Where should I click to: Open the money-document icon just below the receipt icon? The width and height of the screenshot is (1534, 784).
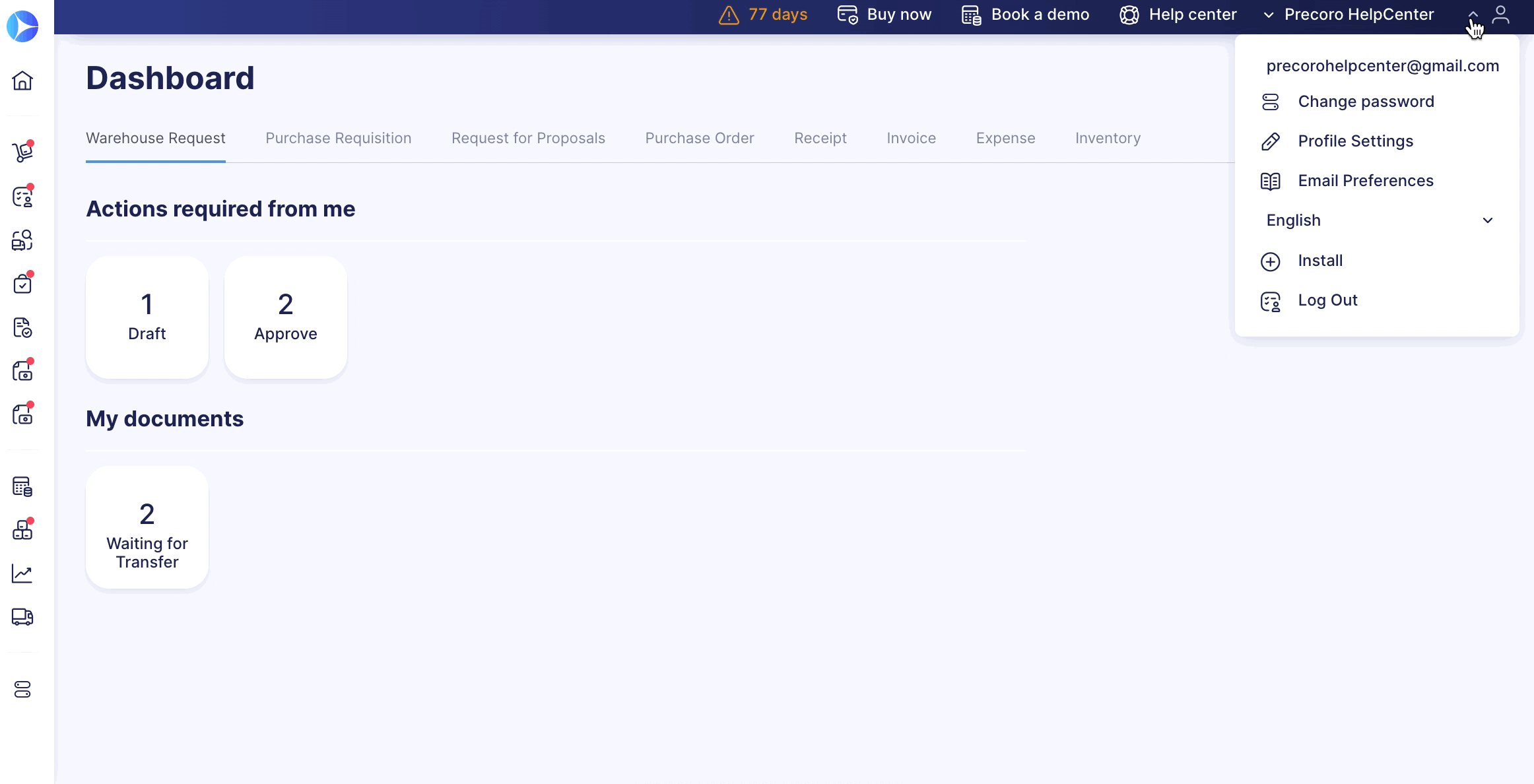[x=22, y=371]
